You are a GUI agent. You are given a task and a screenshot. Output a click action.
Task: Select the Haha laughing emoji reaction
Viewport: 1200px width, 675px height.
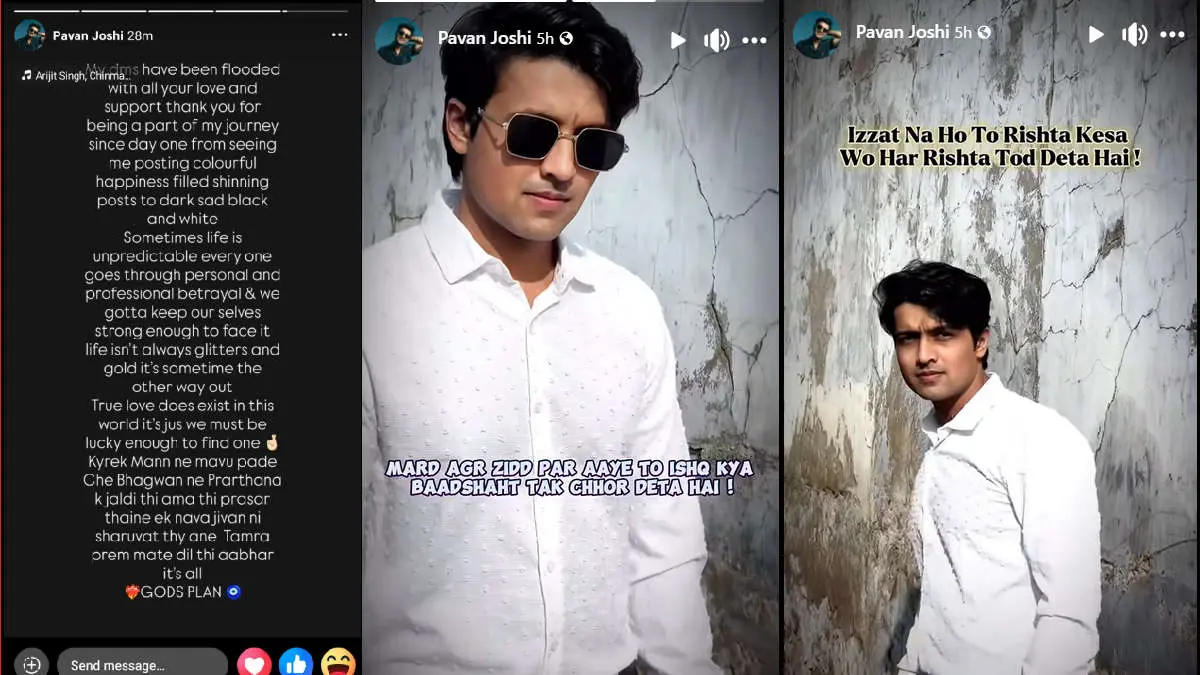coord(338,662)
